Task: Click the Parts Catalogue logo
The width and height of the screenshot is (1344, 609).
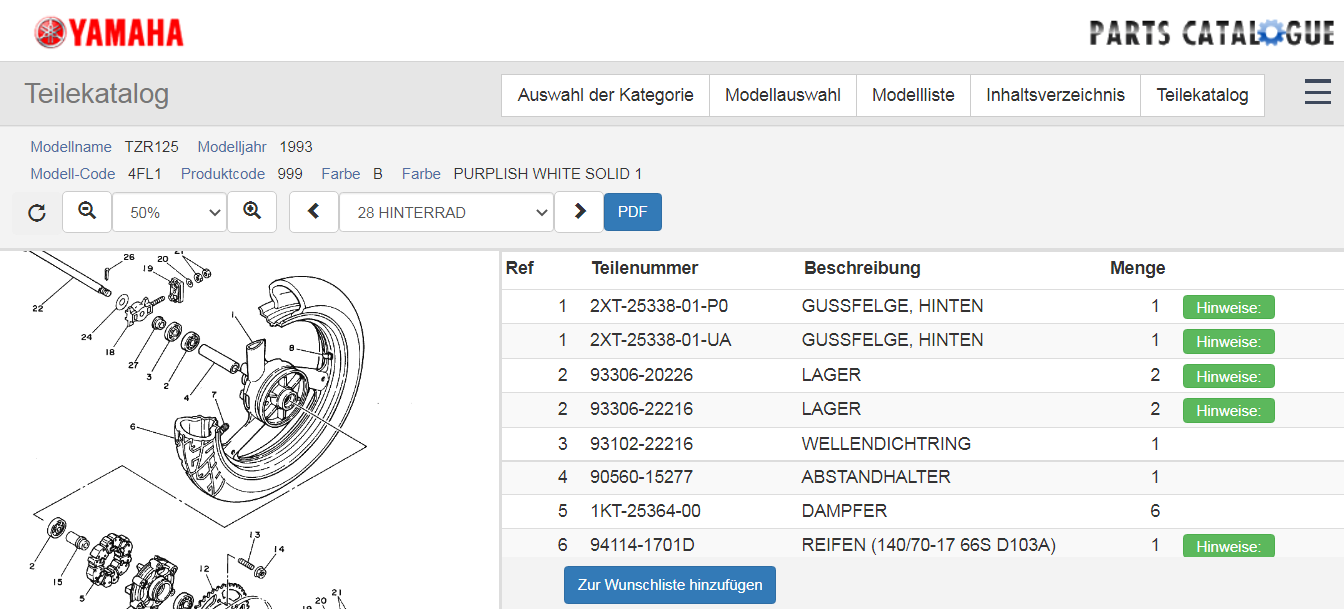Action: pos(1211,33)
